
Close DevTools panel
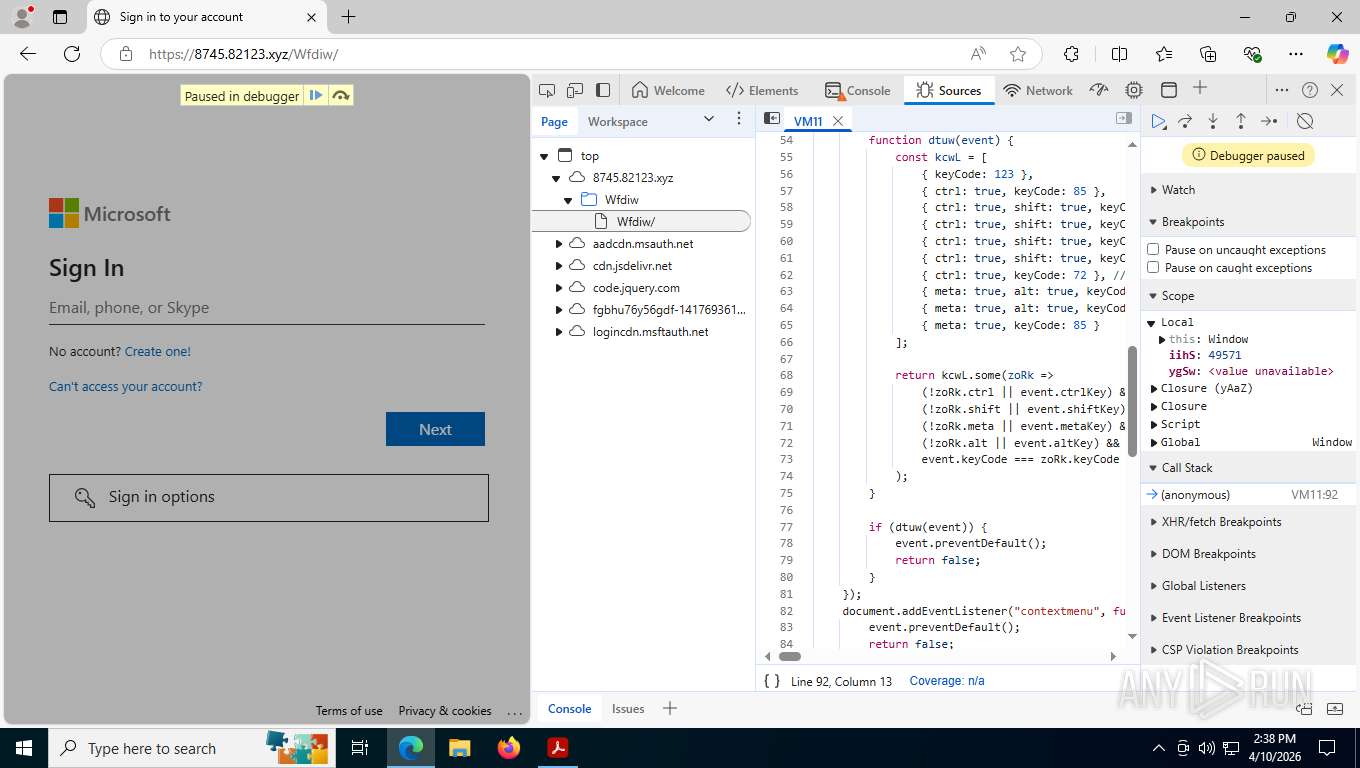click(x=1338, y=90)
